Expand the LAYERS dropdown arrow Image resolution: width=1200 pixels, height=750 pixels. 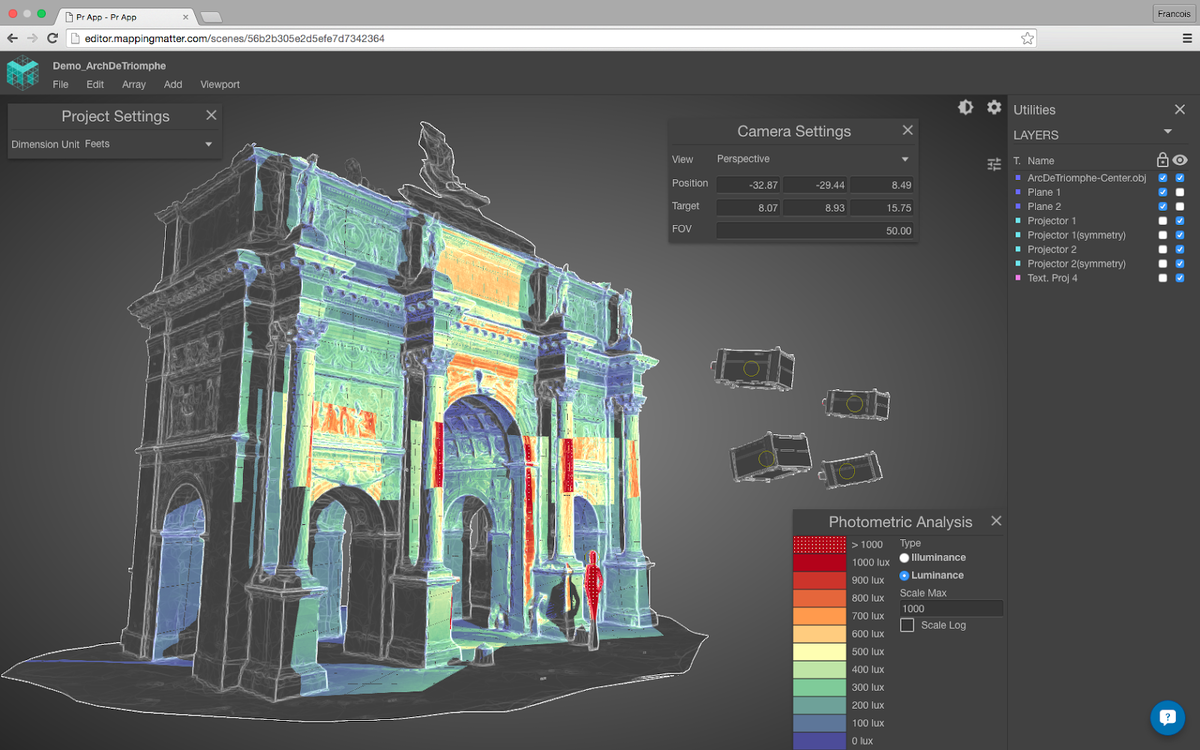click(1167, 132)
